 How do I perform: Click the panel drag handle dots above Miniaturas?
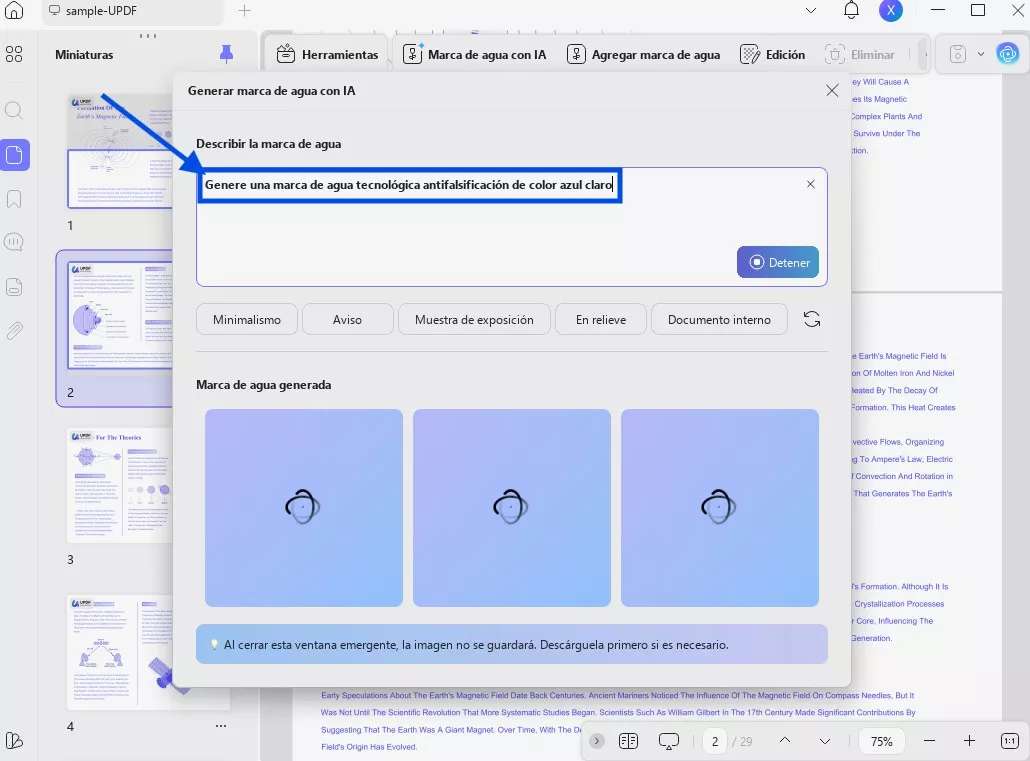tap(148, 35)
